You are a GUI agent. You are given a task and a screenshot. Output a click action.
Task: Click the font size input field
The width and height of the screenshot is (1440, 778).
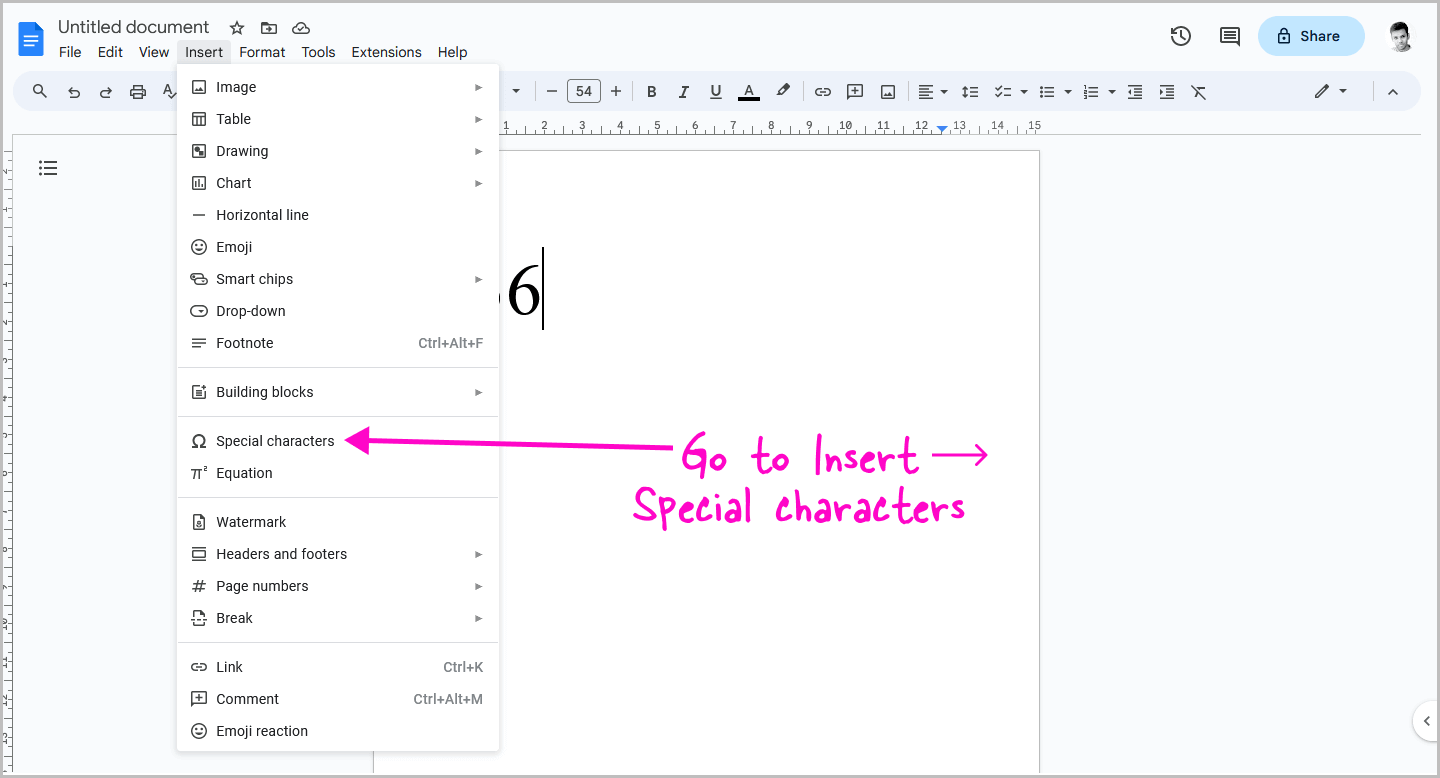click(x=584, y=91)
